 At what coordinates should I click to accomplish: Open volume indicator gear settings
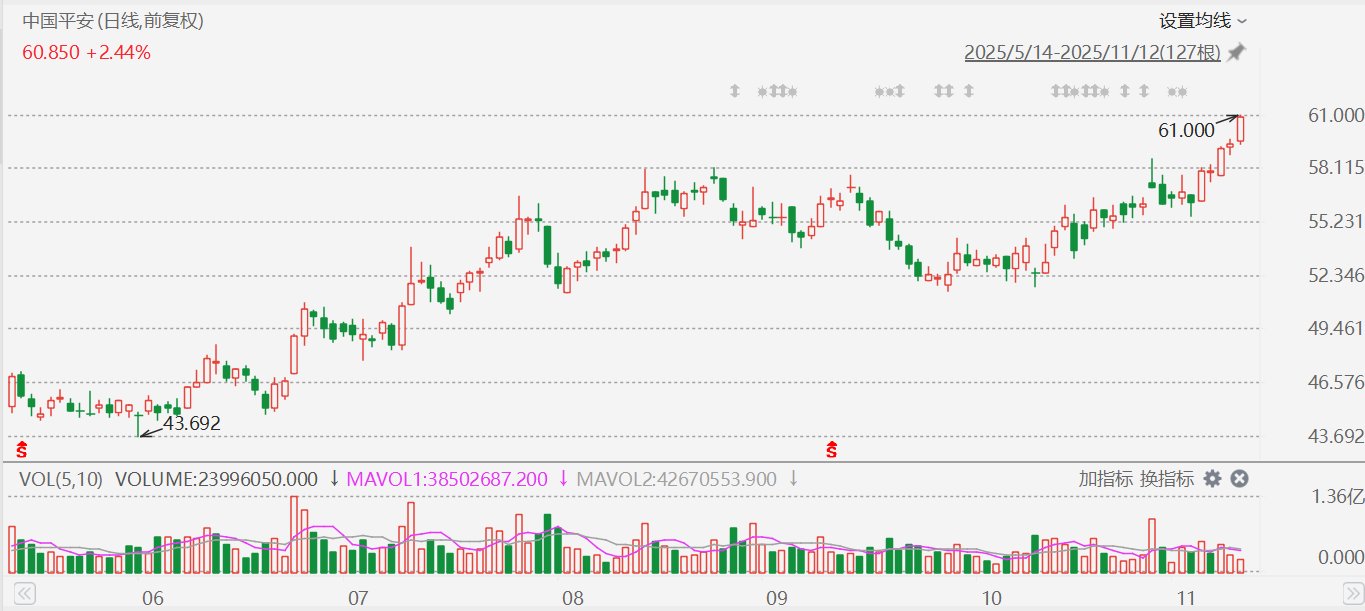click(1212, 479)
